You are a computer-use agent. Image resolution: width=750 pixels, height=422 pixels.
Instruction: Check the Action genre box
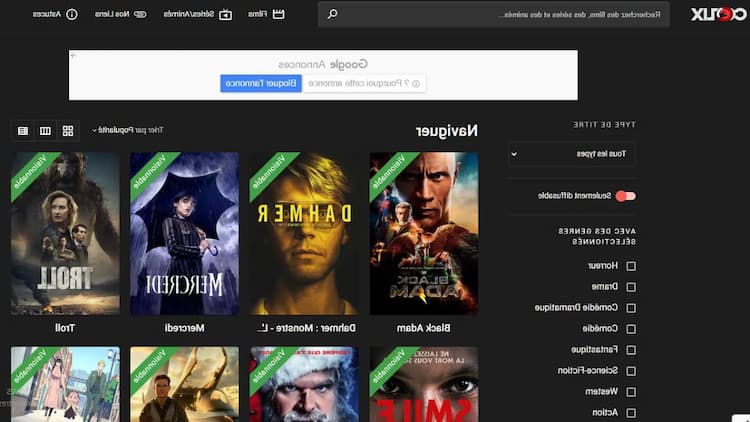(x=631, y=412)
